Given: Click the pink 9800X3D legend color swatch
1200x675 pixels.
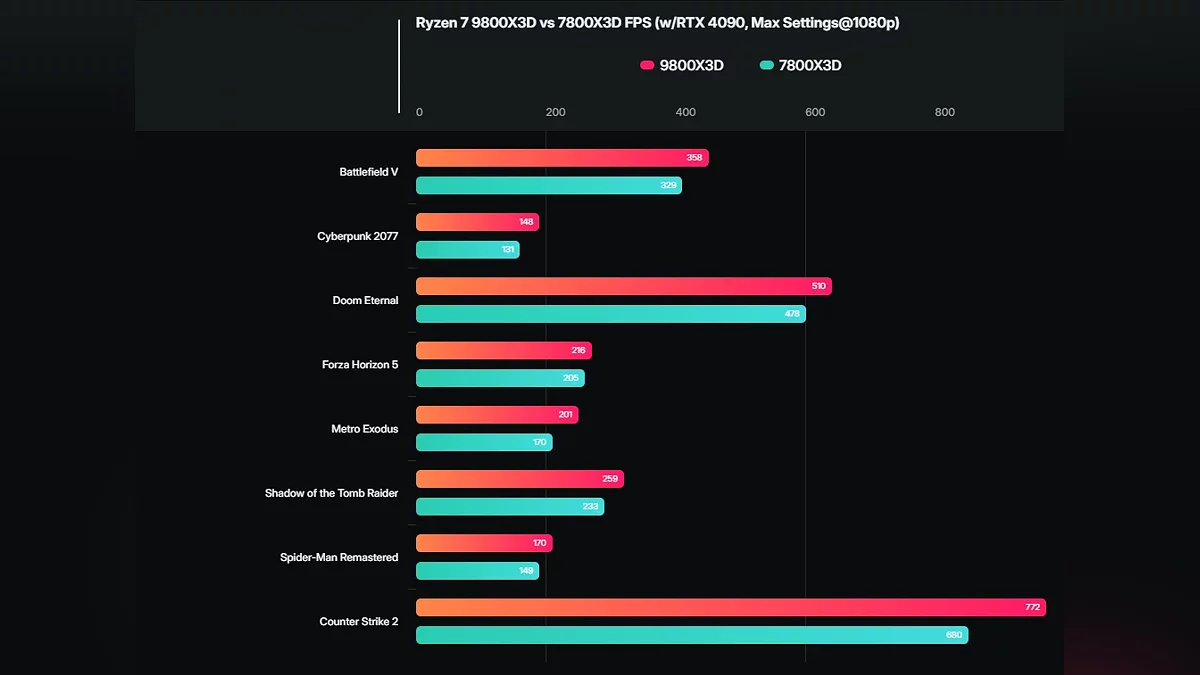Looking at the screenshot, I should 646,66.
